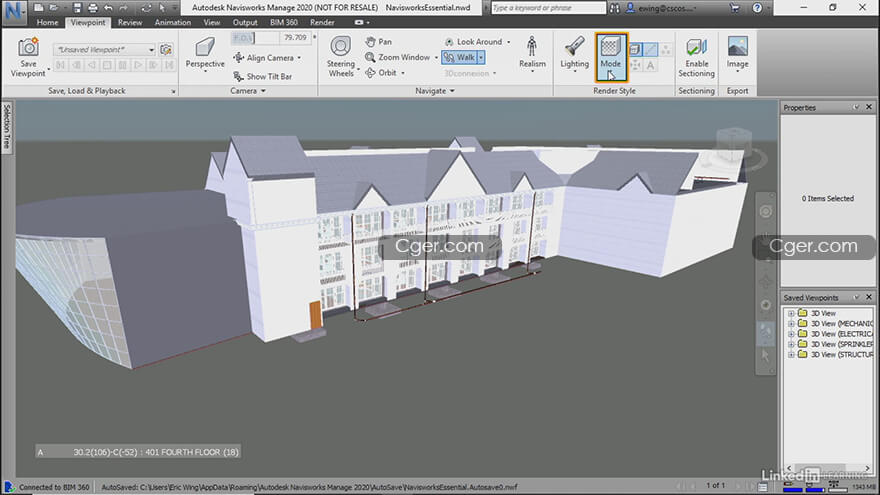880x495 pixels.
Task: Expand the 3D View (STRUCTURAL) viewpoint folder
Action: coord(791,355)
